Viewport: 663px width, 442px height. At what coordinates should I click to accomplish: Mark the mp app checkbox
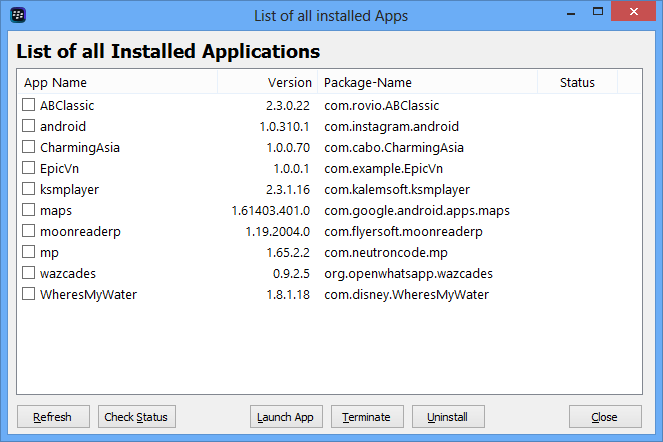28,252
